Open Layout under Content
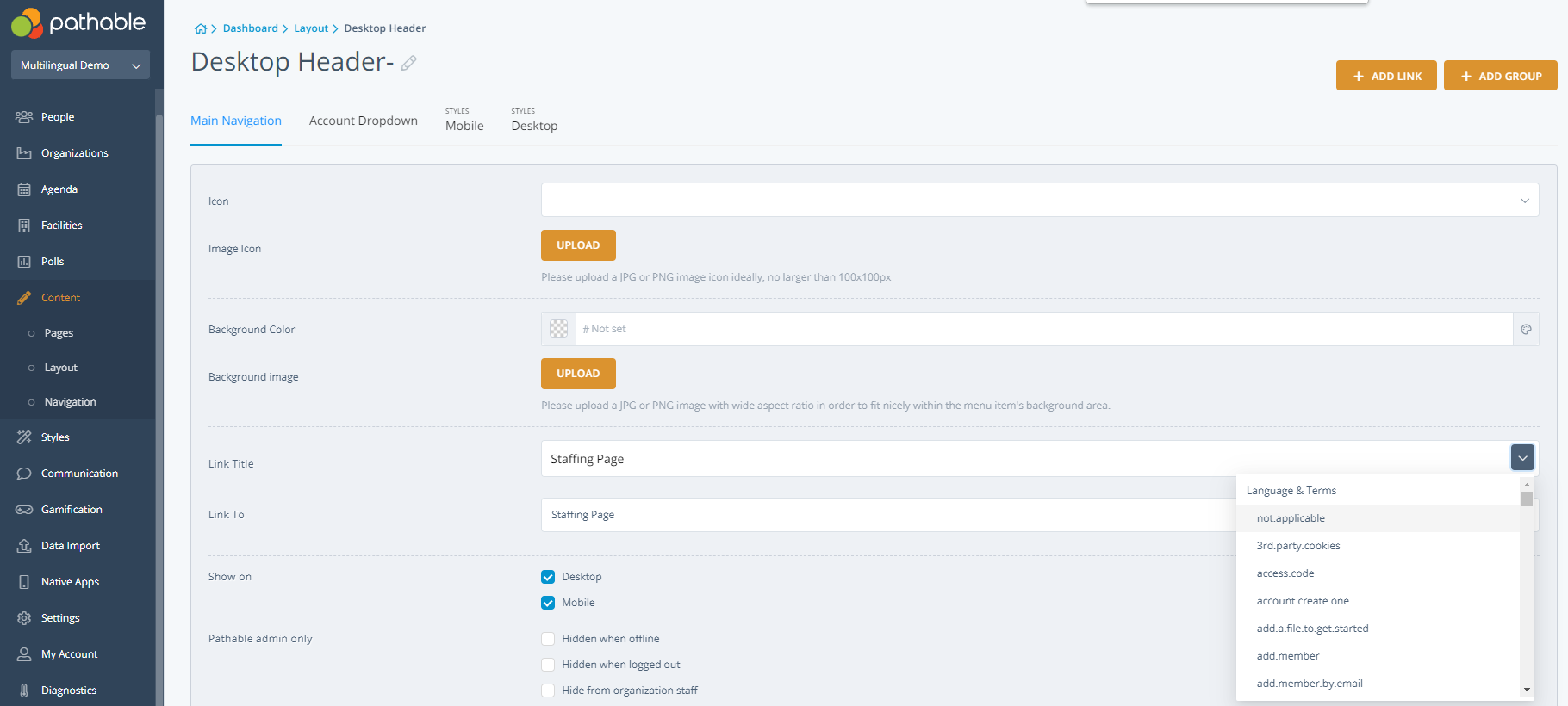The image size is (1568, 706). [61, 368]
